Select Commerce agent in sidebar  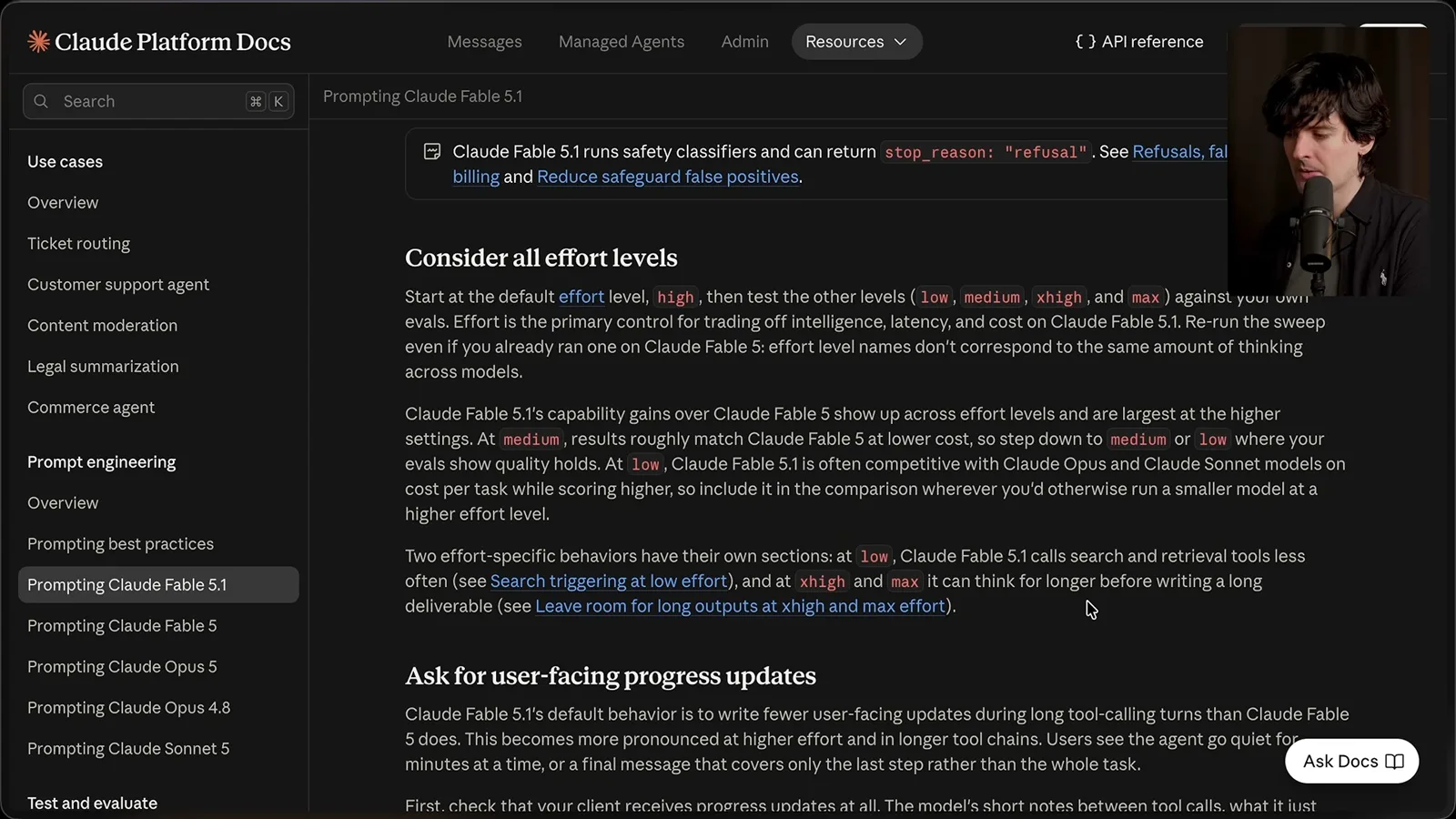click(91, 408)
